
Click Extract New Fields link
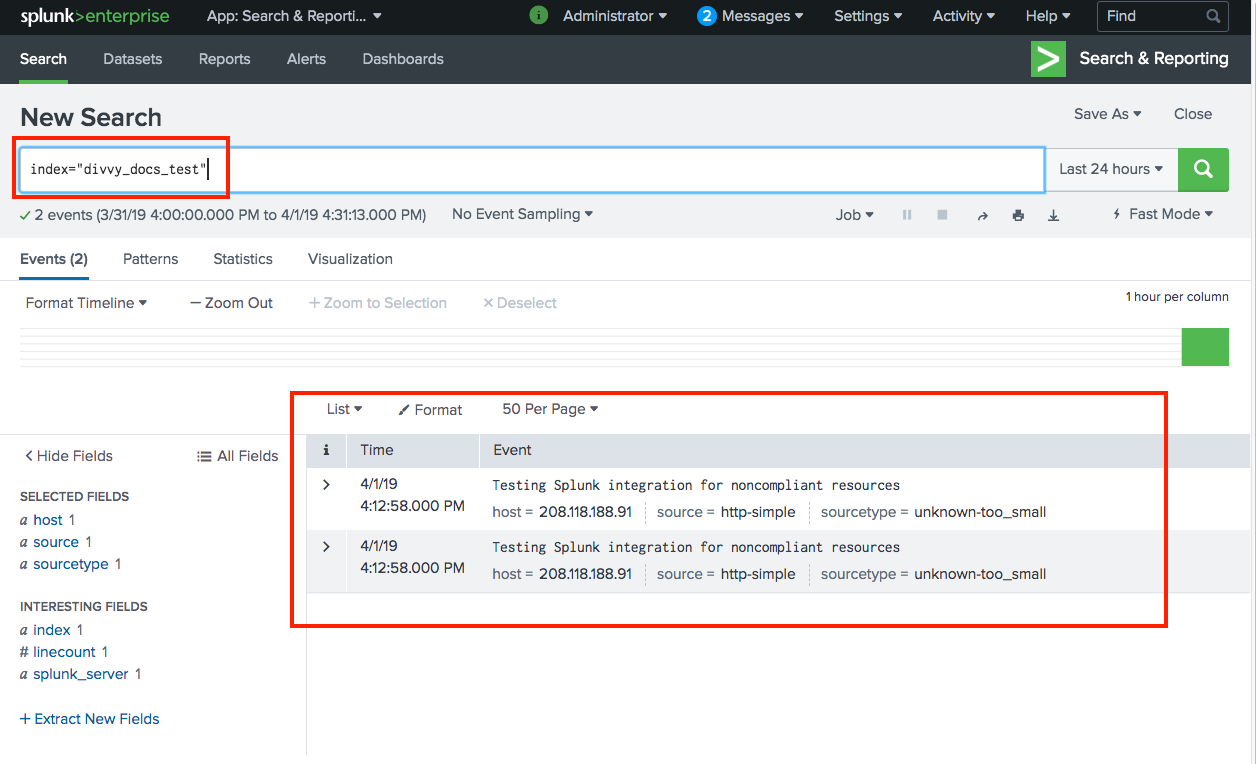[x=90, y=719]
